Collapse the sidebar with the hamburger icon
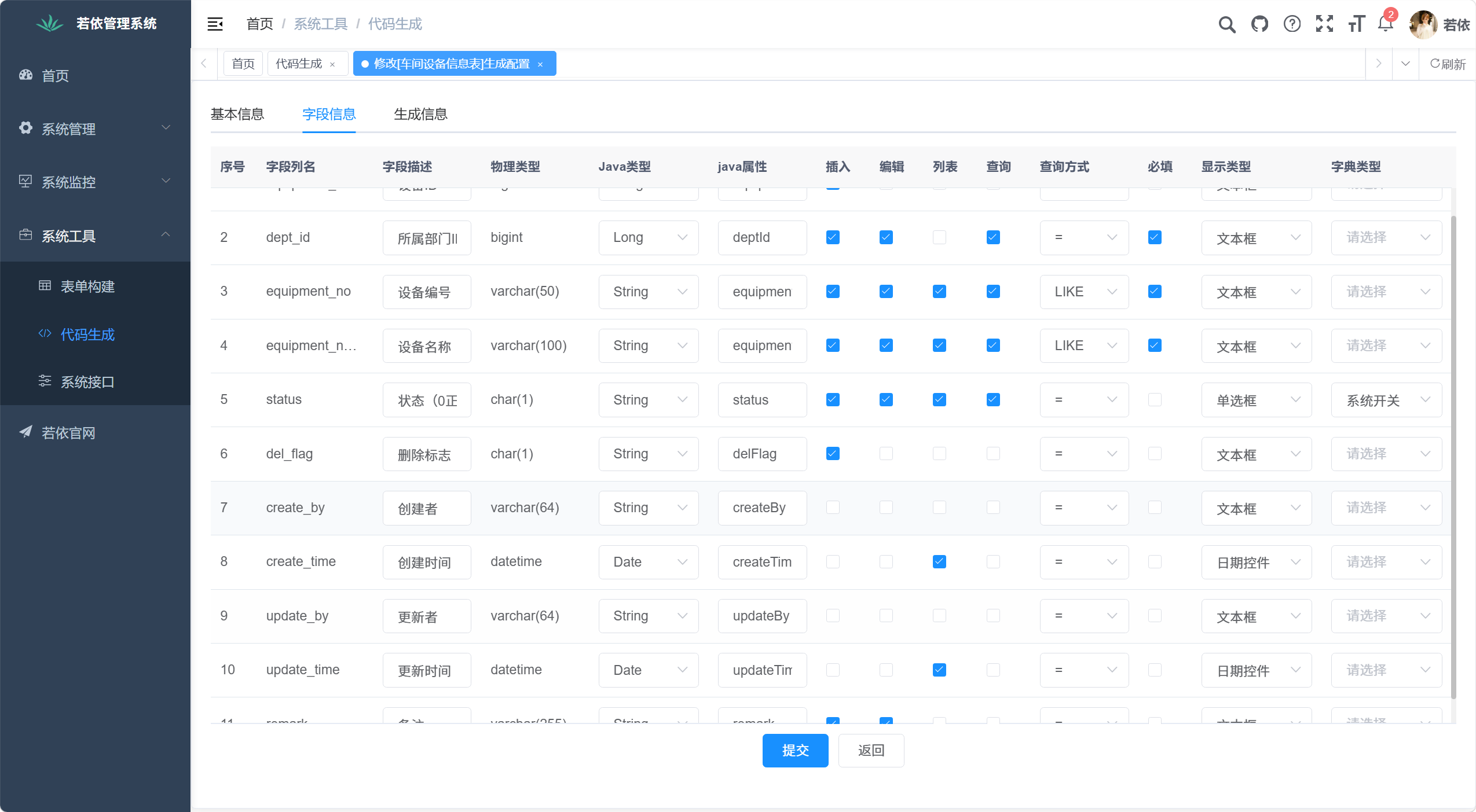1476x812 pixels. click(215, 24)
